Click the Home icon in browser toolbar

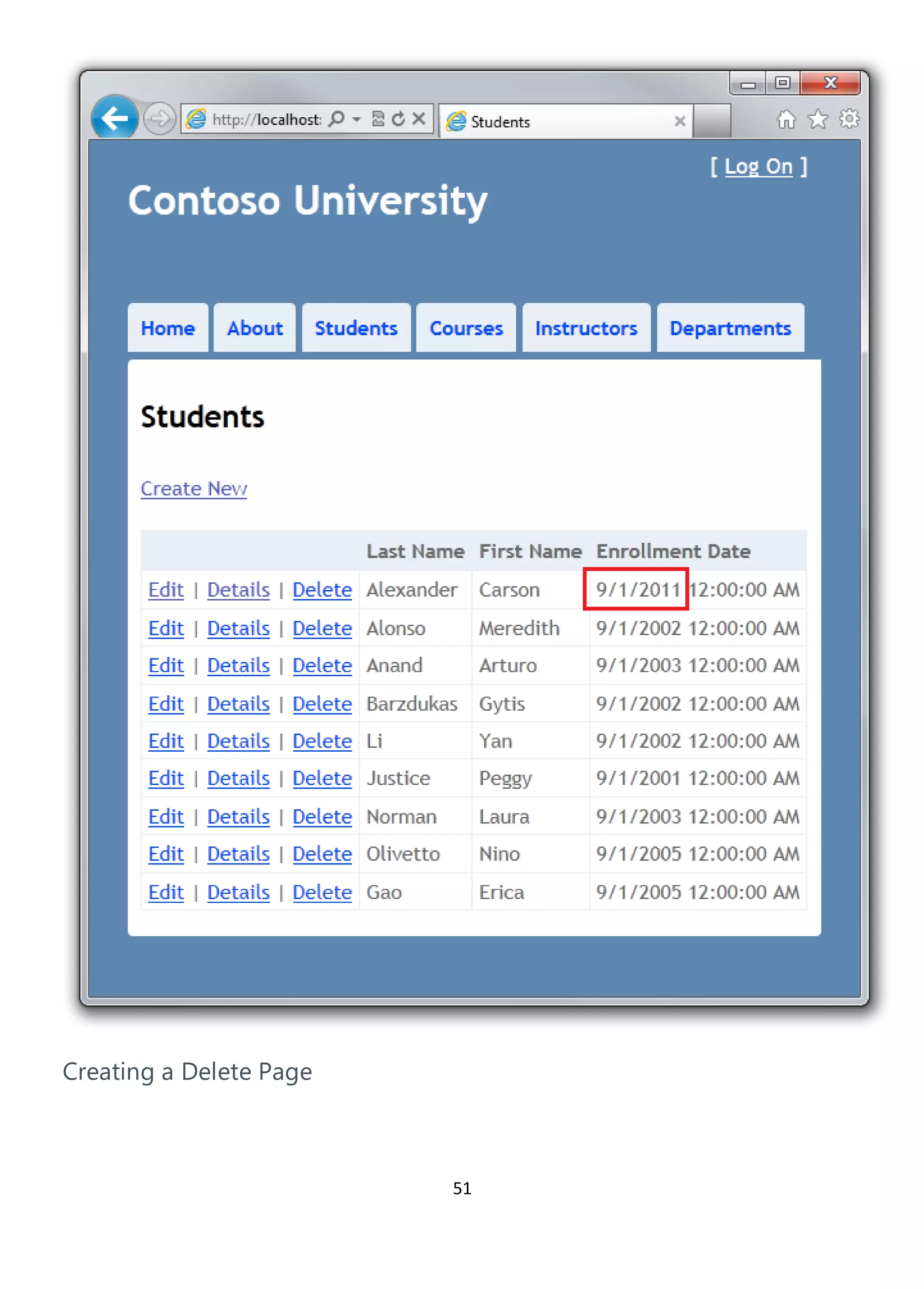(x=786, y=120)
